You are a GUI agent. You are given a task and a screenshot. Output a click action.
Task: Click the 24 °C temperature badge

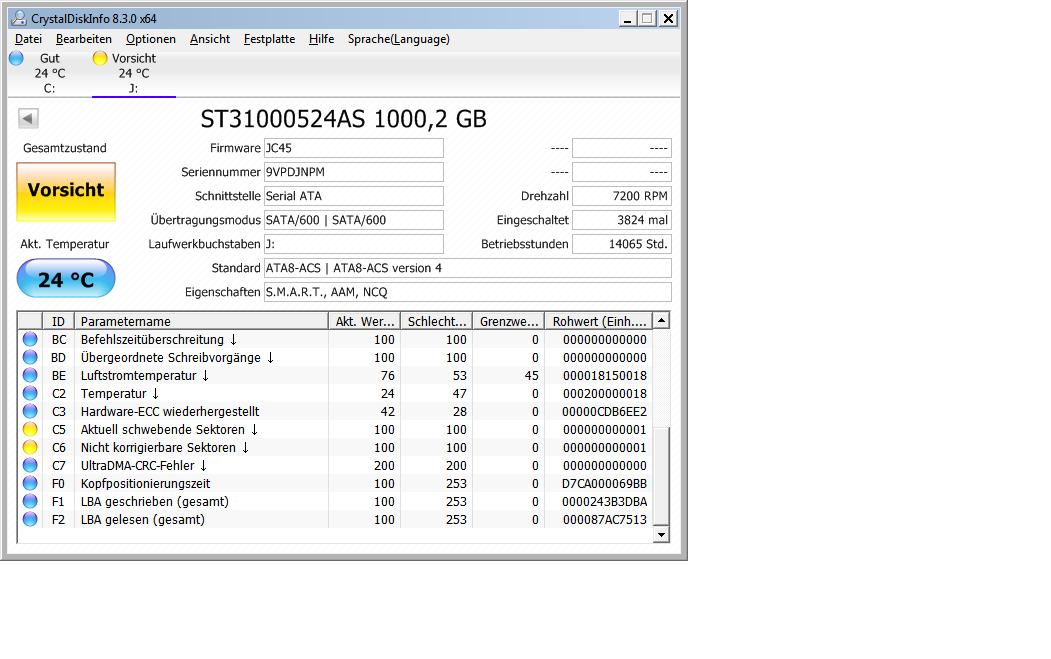(66, 278)
